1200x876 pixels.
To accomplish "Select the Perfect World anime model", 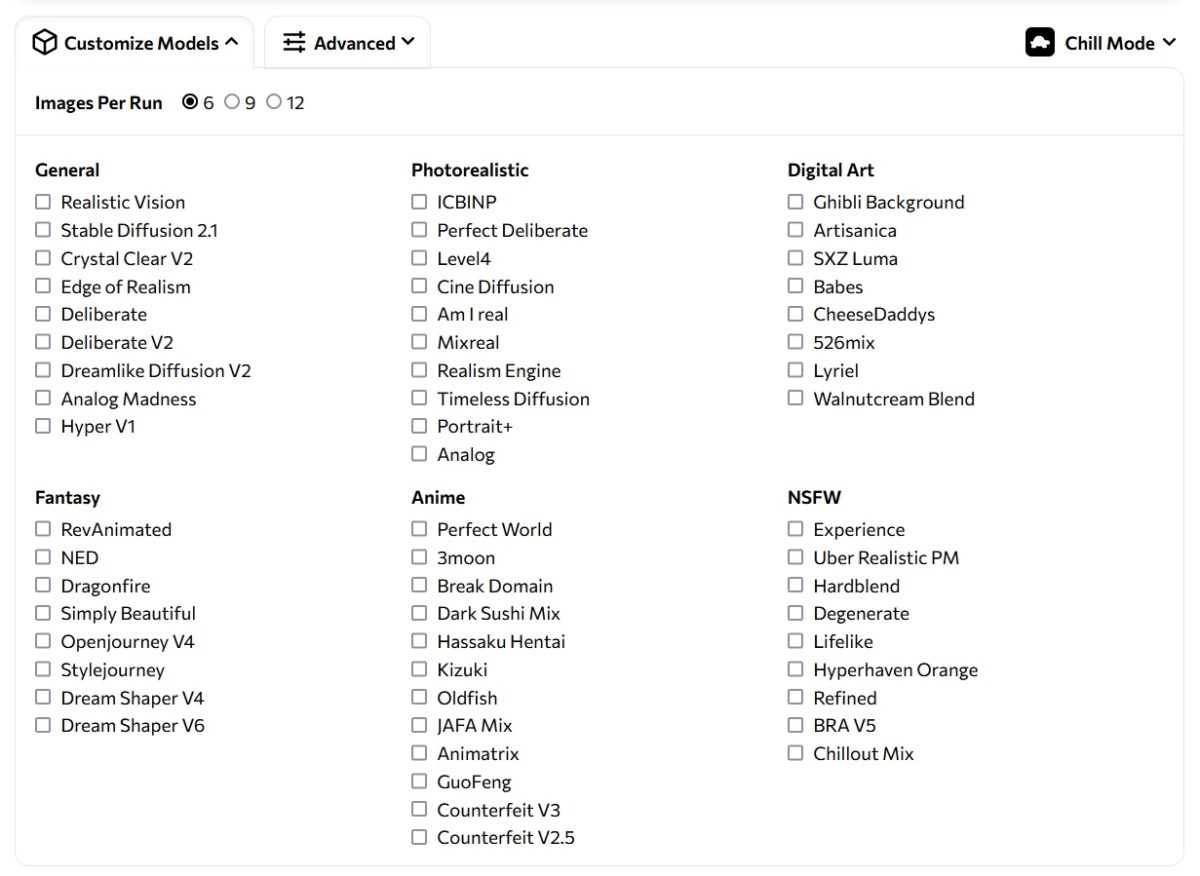I will (x=419, y=529).
